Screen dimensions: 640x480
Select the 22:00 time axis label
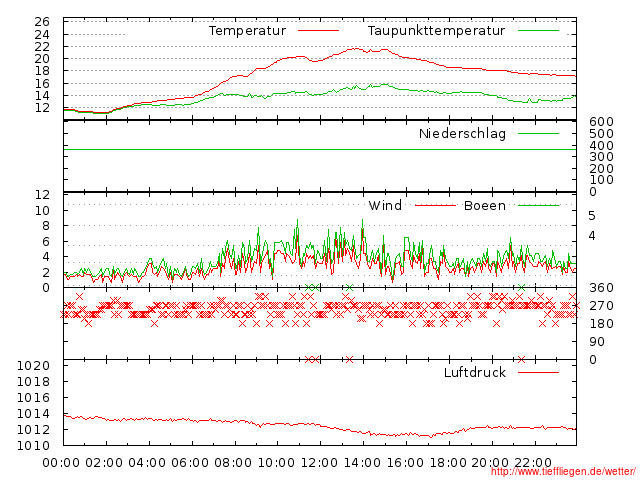(x=533, y=463)
